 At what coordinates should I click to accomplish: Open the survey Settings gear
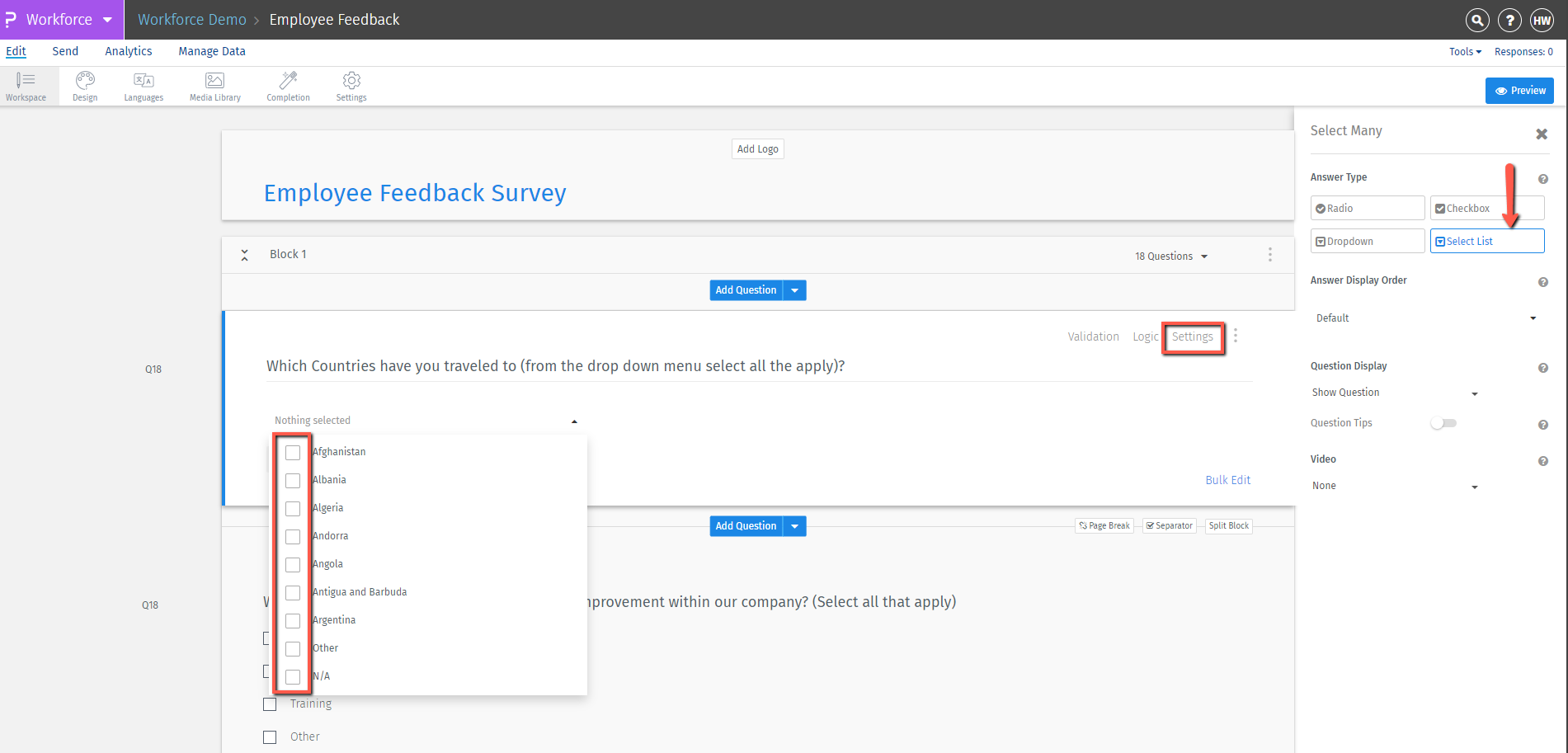[x=351, y=85]
